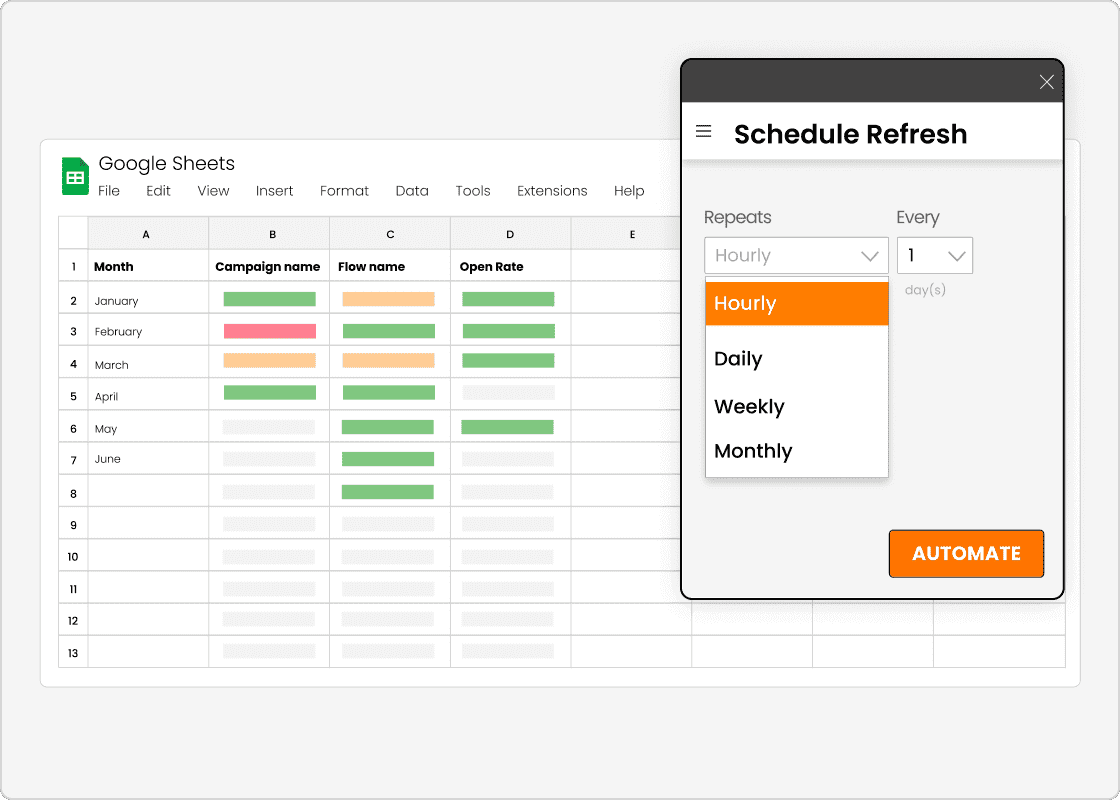Close the Schedule Refresh dialog
1120x800 pixels.
click(x=1046, y=82)
